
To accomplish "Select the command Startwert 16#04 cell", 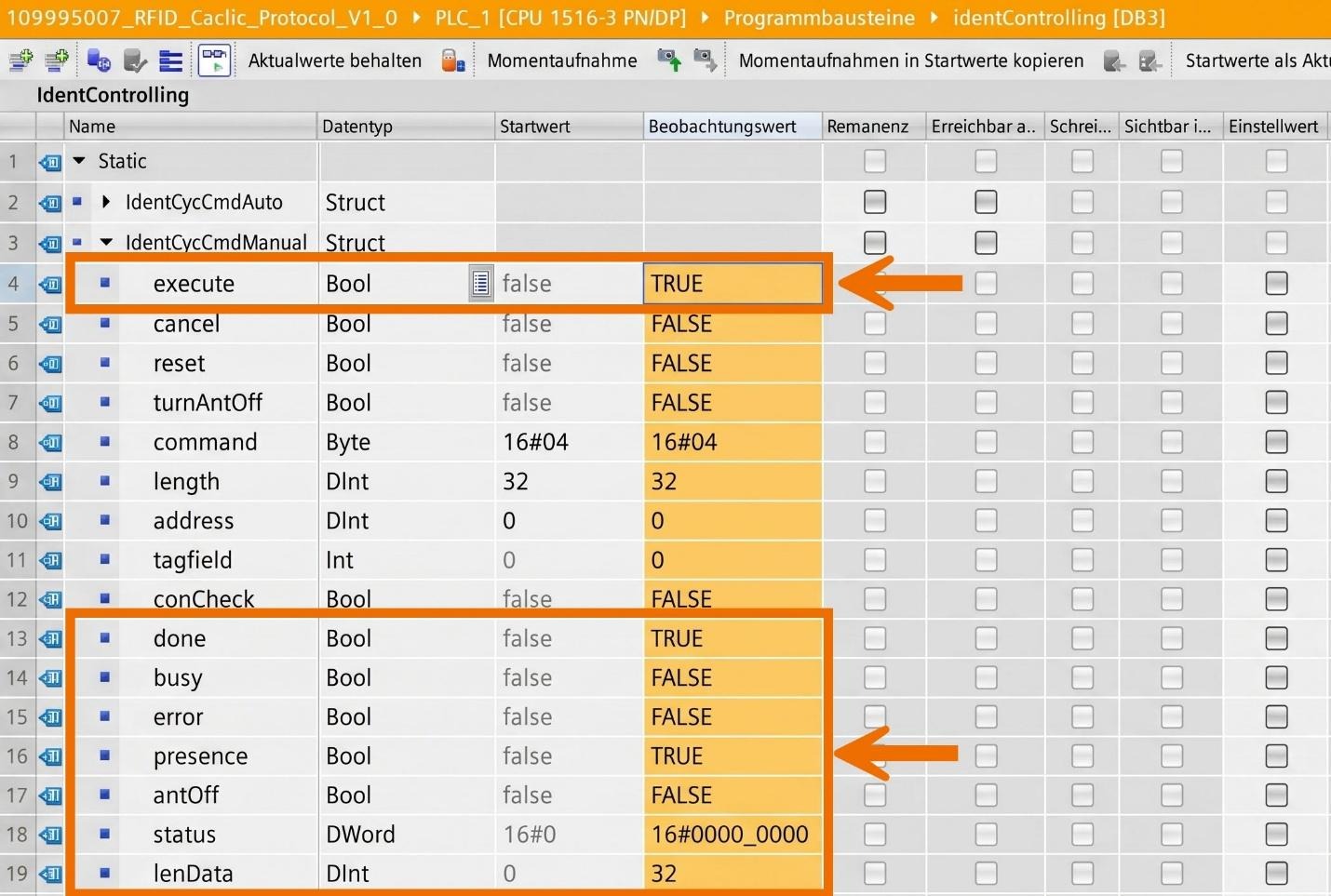I will [569, 442].
